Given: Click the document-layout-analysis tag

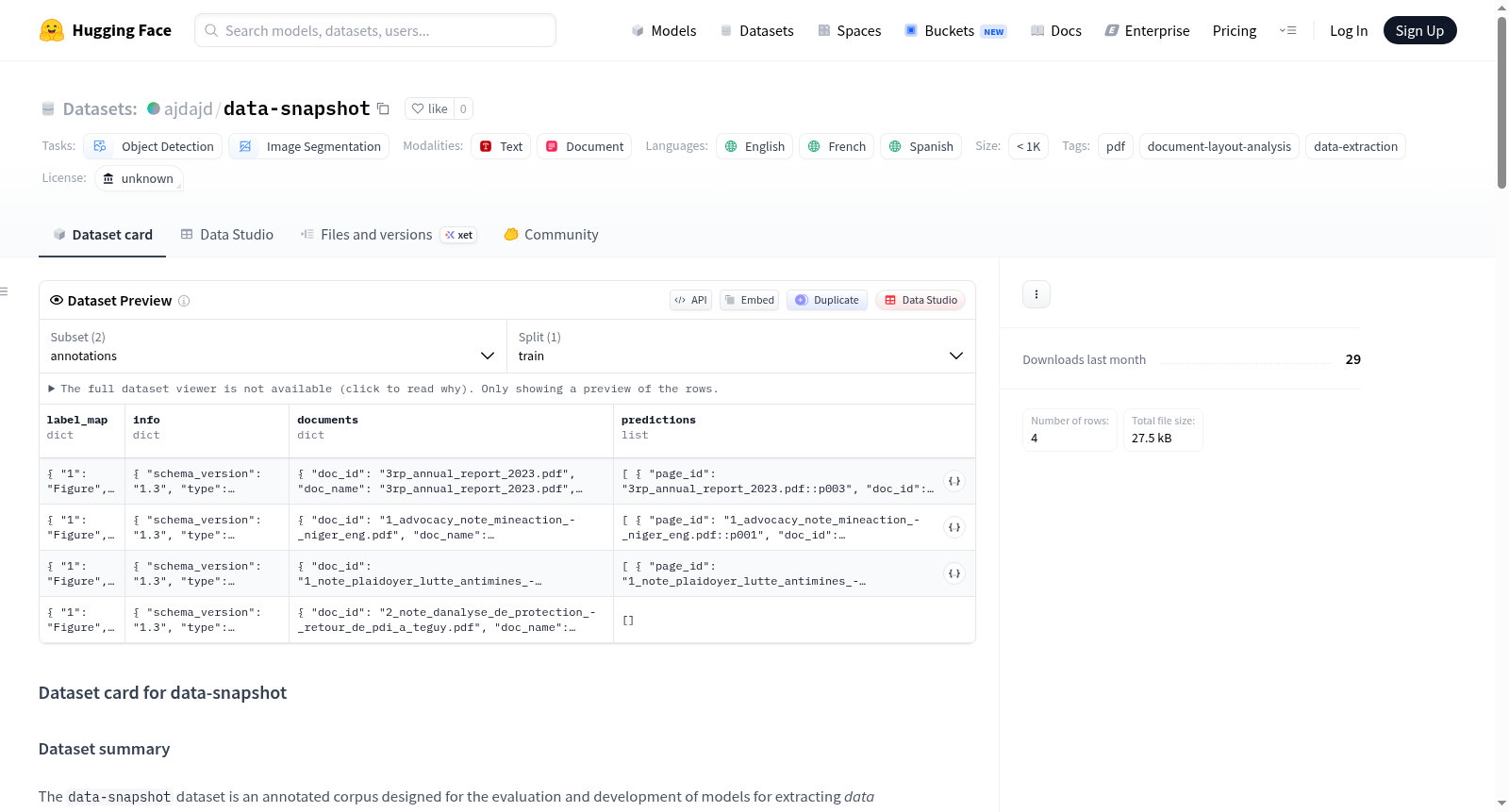Looking at the screenshot, I should click(x=1219, y=146).
